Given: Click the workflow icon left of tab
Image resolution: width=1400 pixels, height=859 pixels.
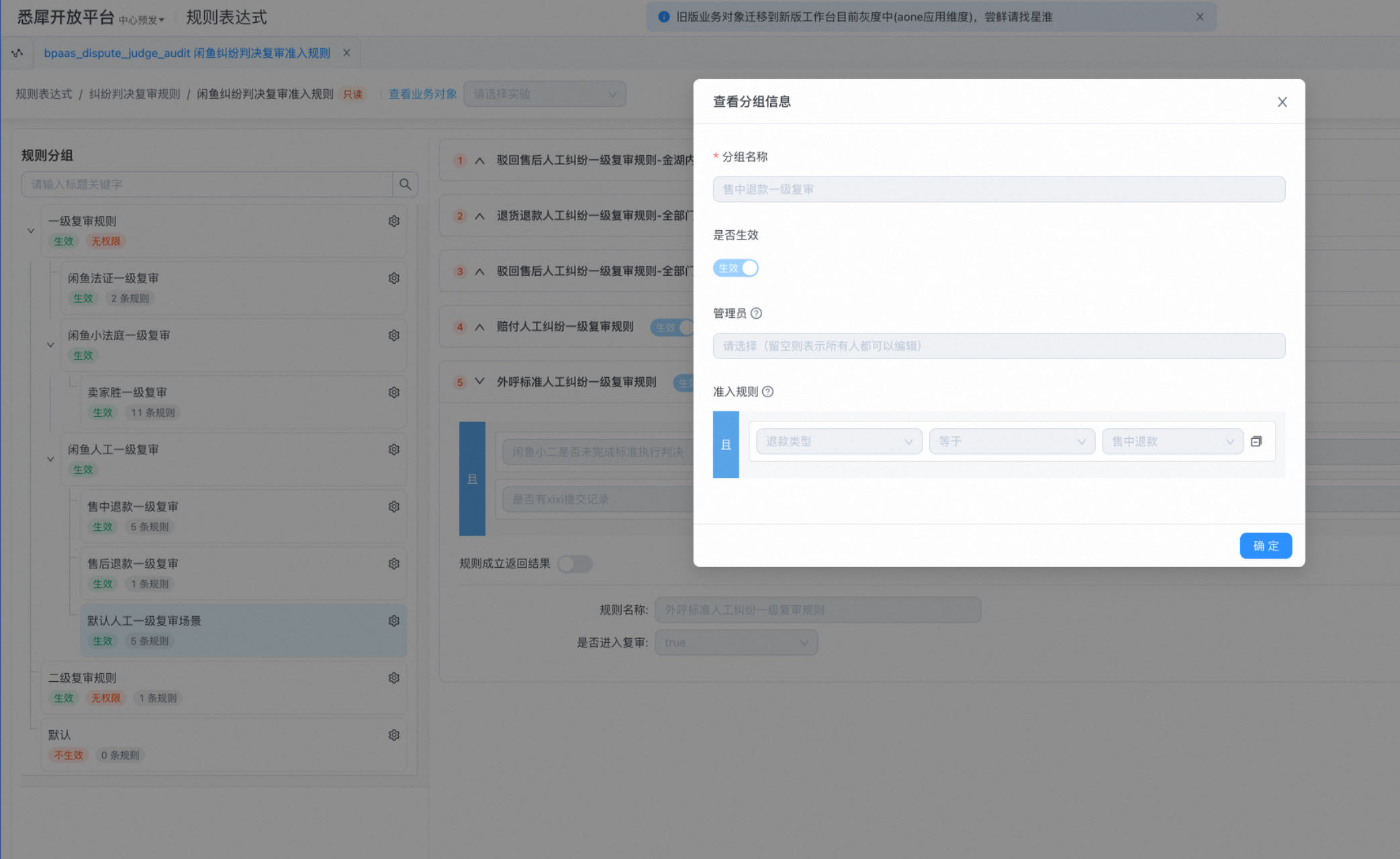Looking at the screenshot, I should [x=17, y=53].
